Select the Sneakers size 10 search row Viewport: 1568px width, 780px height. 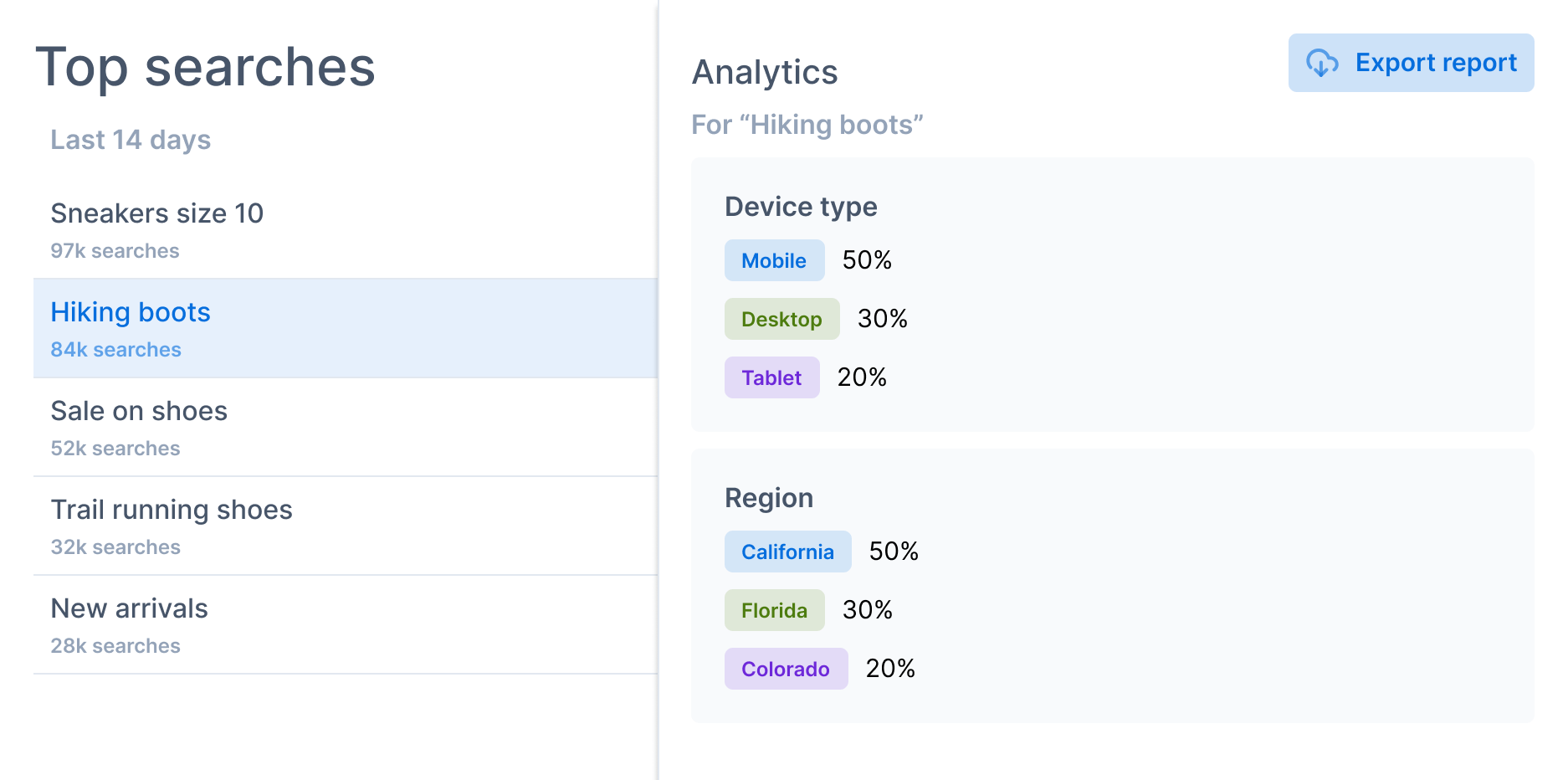coord(346,230)
